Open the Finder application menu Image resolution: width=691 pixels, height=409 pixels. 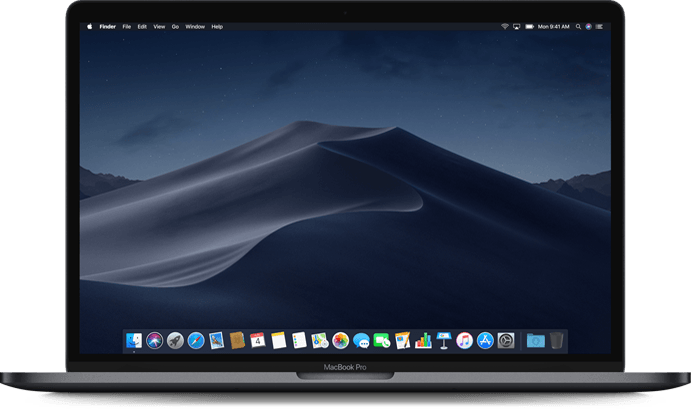pos(108,26)
